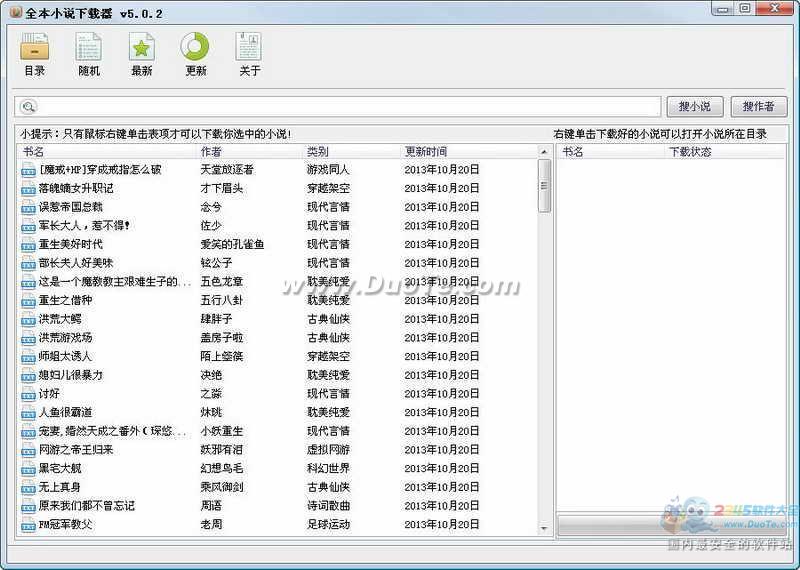Open the 关于 about toolbar icon
Image resolution: width=800 pixels, height=570 pixels.
tap(249, 54)
